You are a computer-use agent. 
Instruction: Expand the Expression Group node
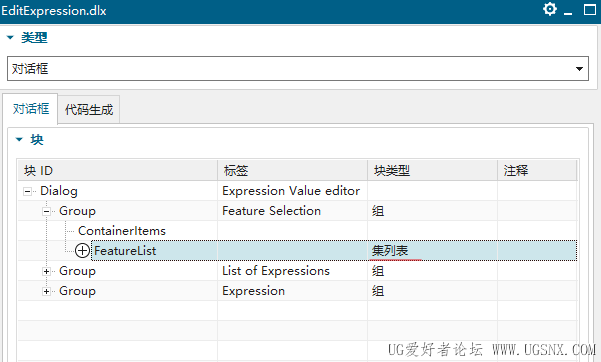[46, 291]
